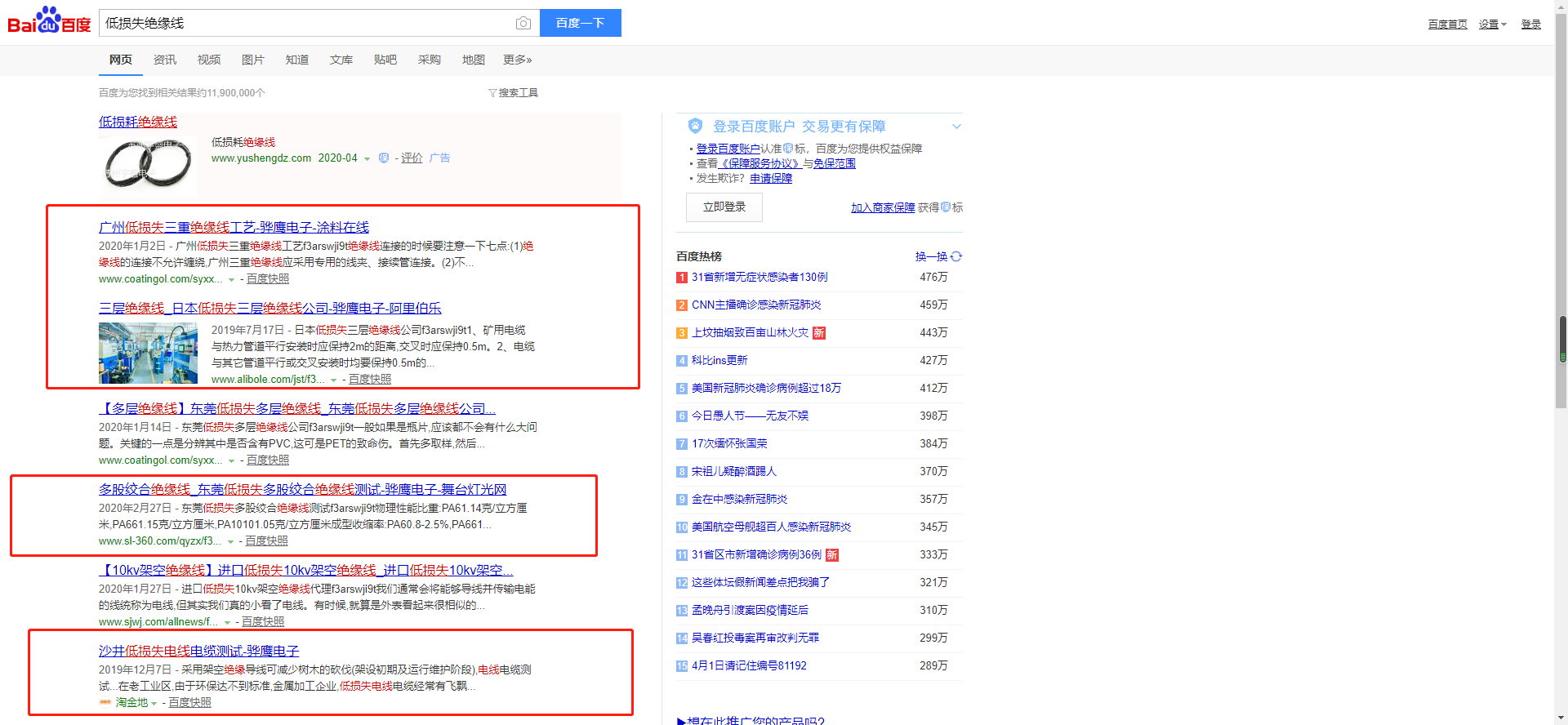1568x725 pixels.
Task: Open result 沙井低损失电线电缆测试-骅鹰电子
Action: 199,651
